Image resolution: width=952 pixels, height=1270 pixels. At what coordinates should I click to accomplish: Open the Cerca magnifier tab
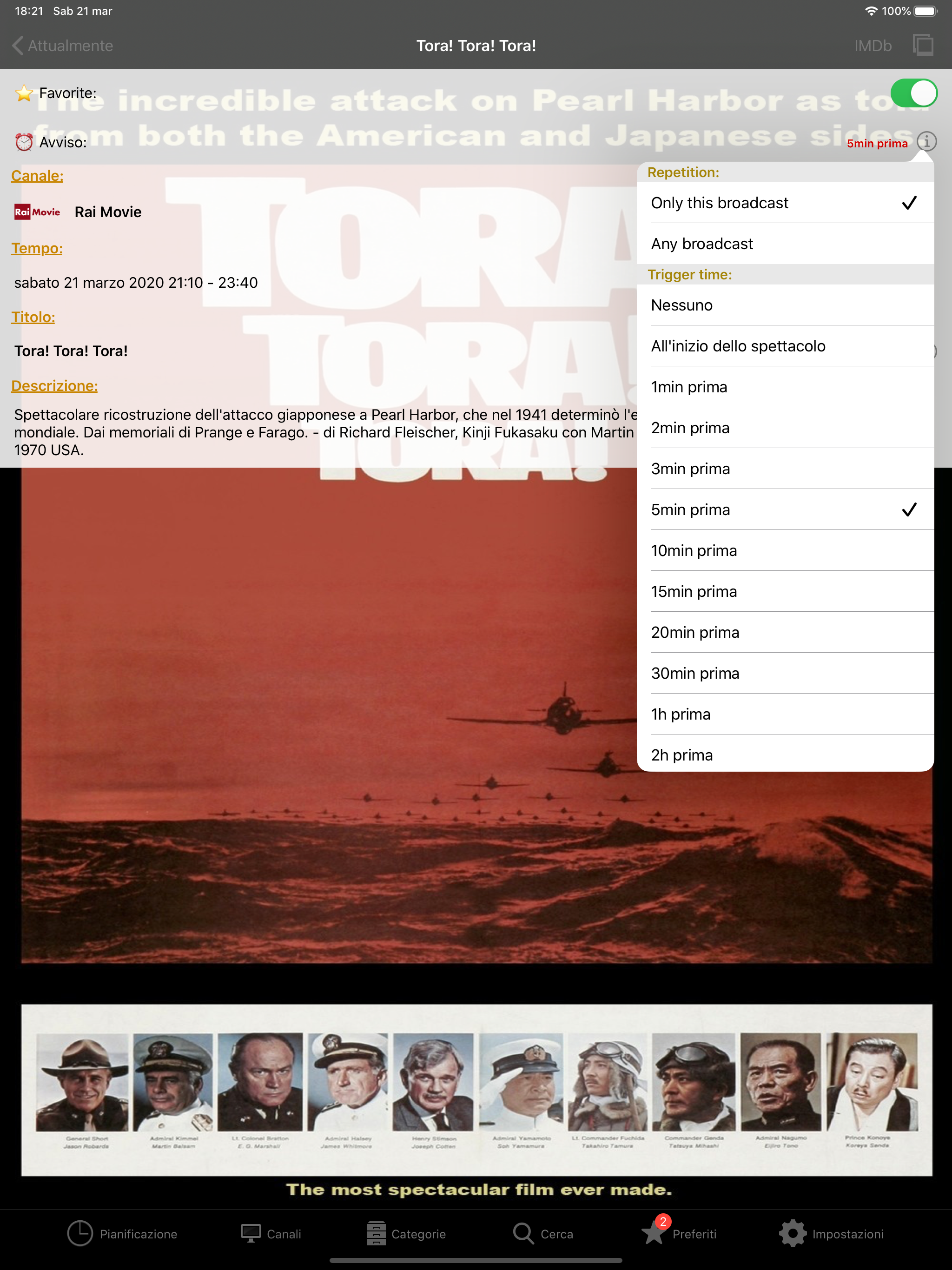542,1233
